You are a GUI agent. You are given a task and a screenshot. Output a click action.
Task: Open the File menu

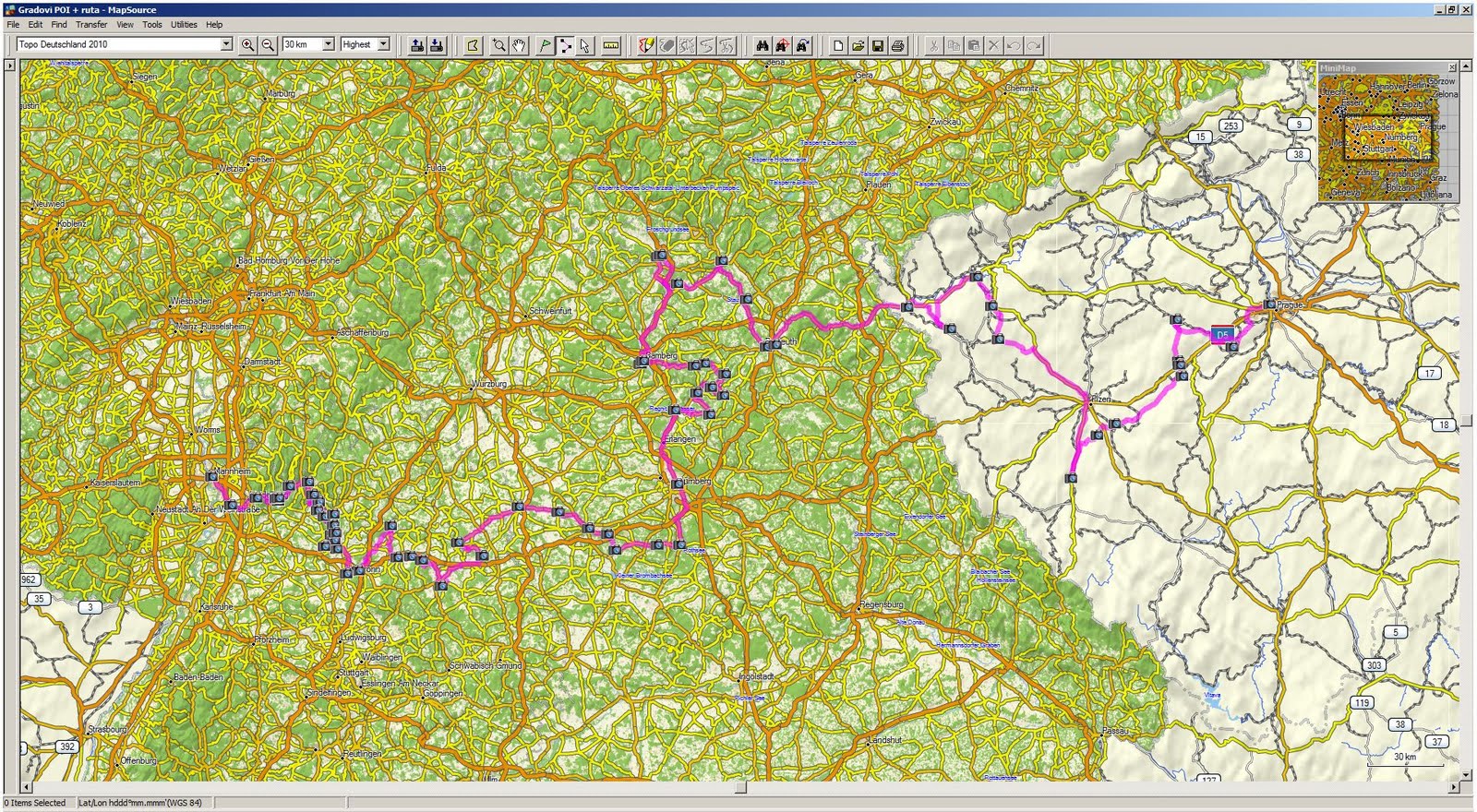click(x=13, y=25)
